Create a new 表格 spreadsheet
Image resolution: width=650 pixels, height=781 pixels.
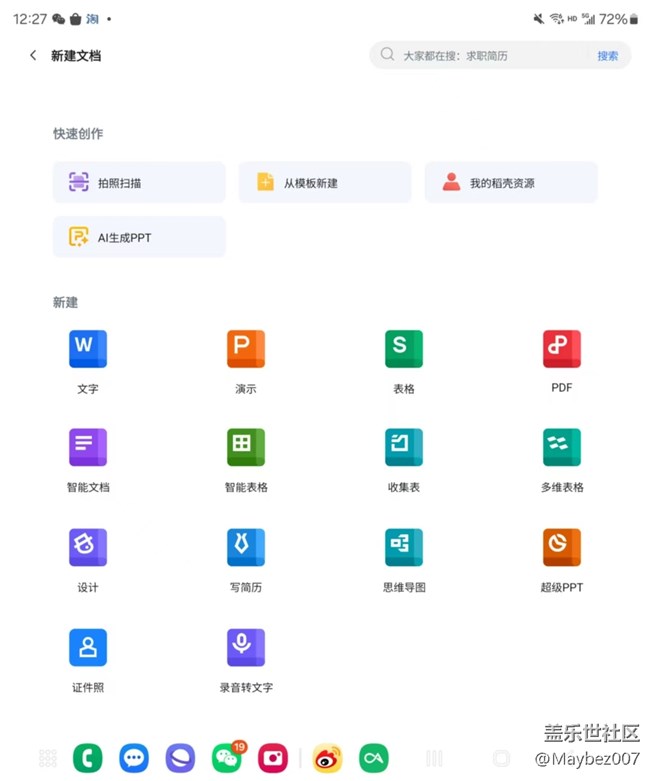point(403,362)
